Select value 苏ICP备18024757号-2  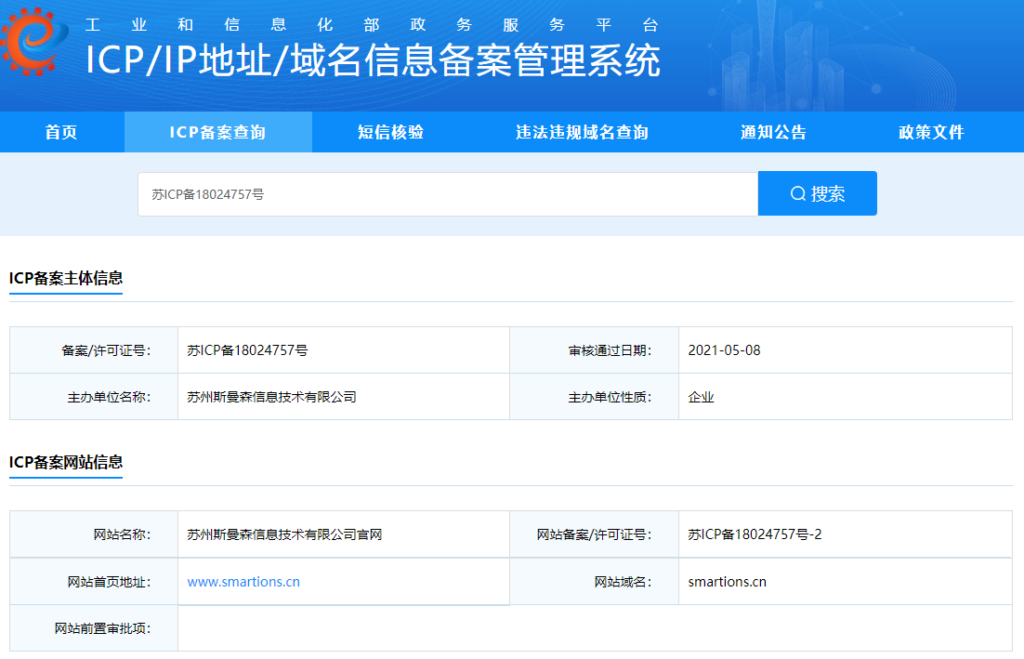tap(755, 535)
